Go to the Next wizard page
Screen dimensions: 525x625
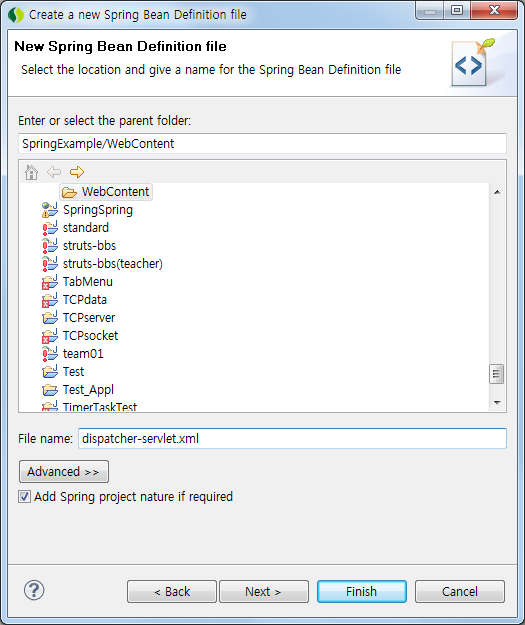click(264, 592)
